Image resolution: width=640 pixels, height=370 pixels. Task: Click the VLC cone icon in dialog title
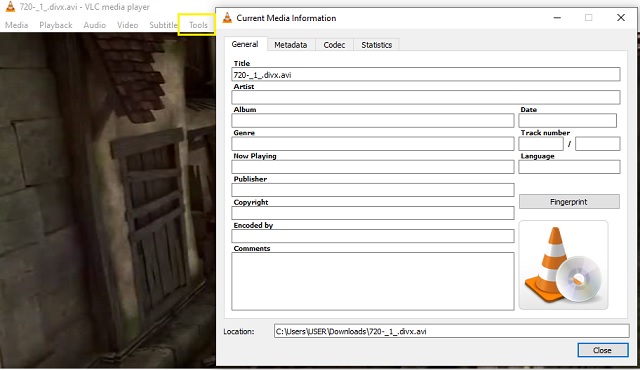pos(227,18)
